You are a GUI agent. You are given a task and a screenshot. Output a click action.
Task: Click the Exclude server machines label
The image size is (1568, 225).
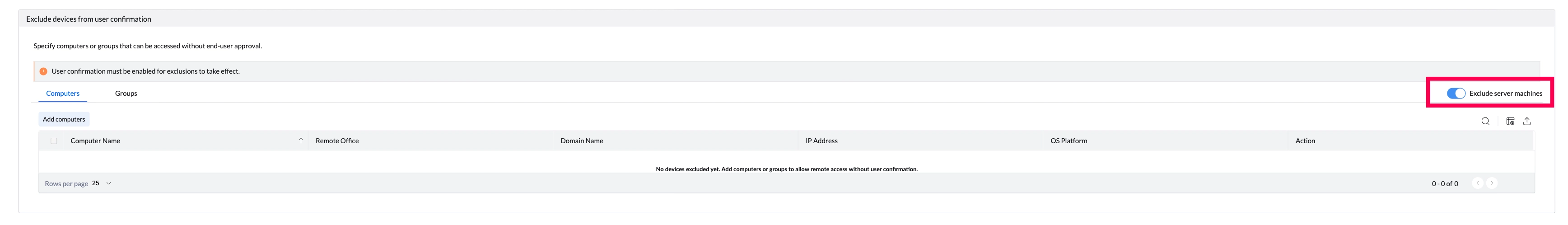coord(1505,93)
